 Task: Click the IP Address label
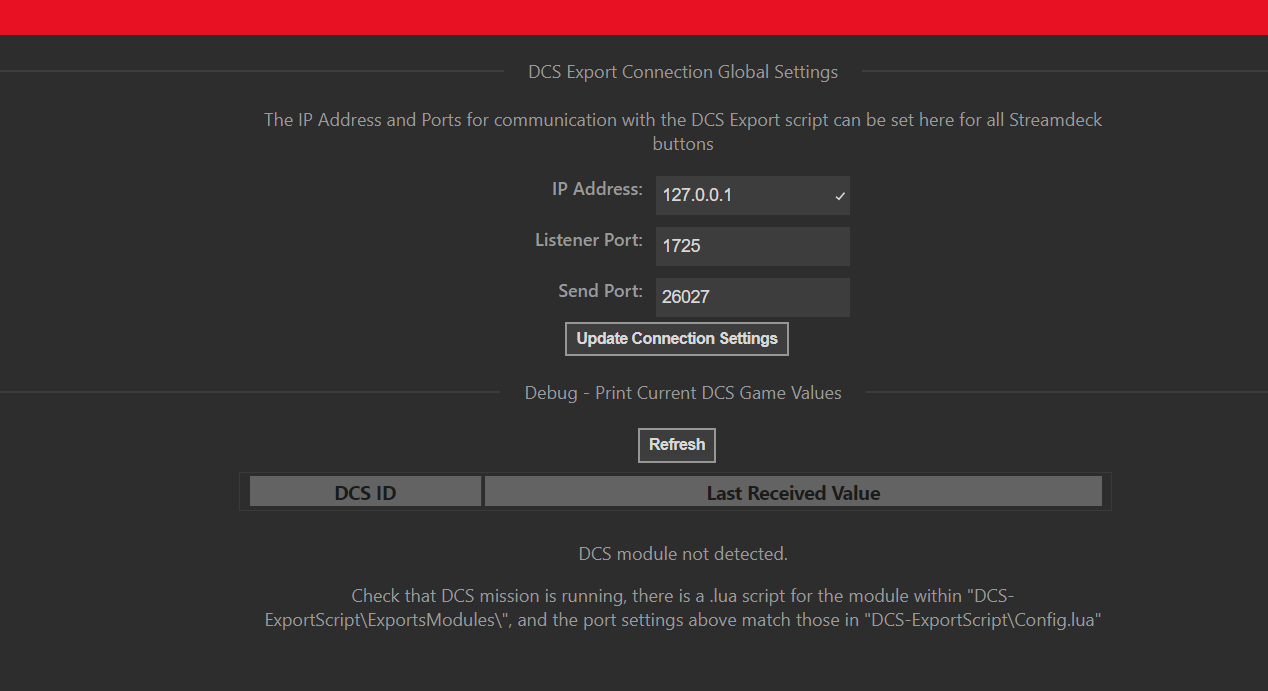click(x=597, y=189)
